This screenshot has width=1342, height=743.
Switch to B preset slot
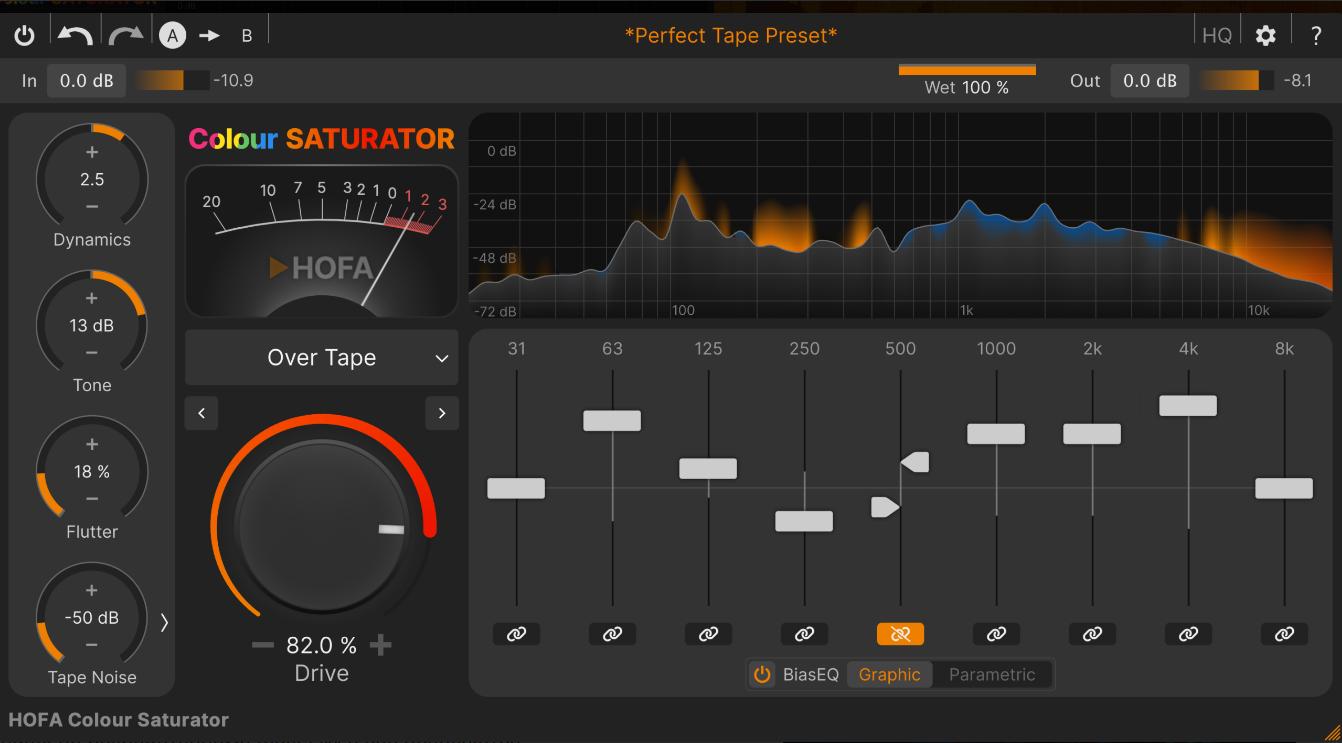tap(247, 36)
